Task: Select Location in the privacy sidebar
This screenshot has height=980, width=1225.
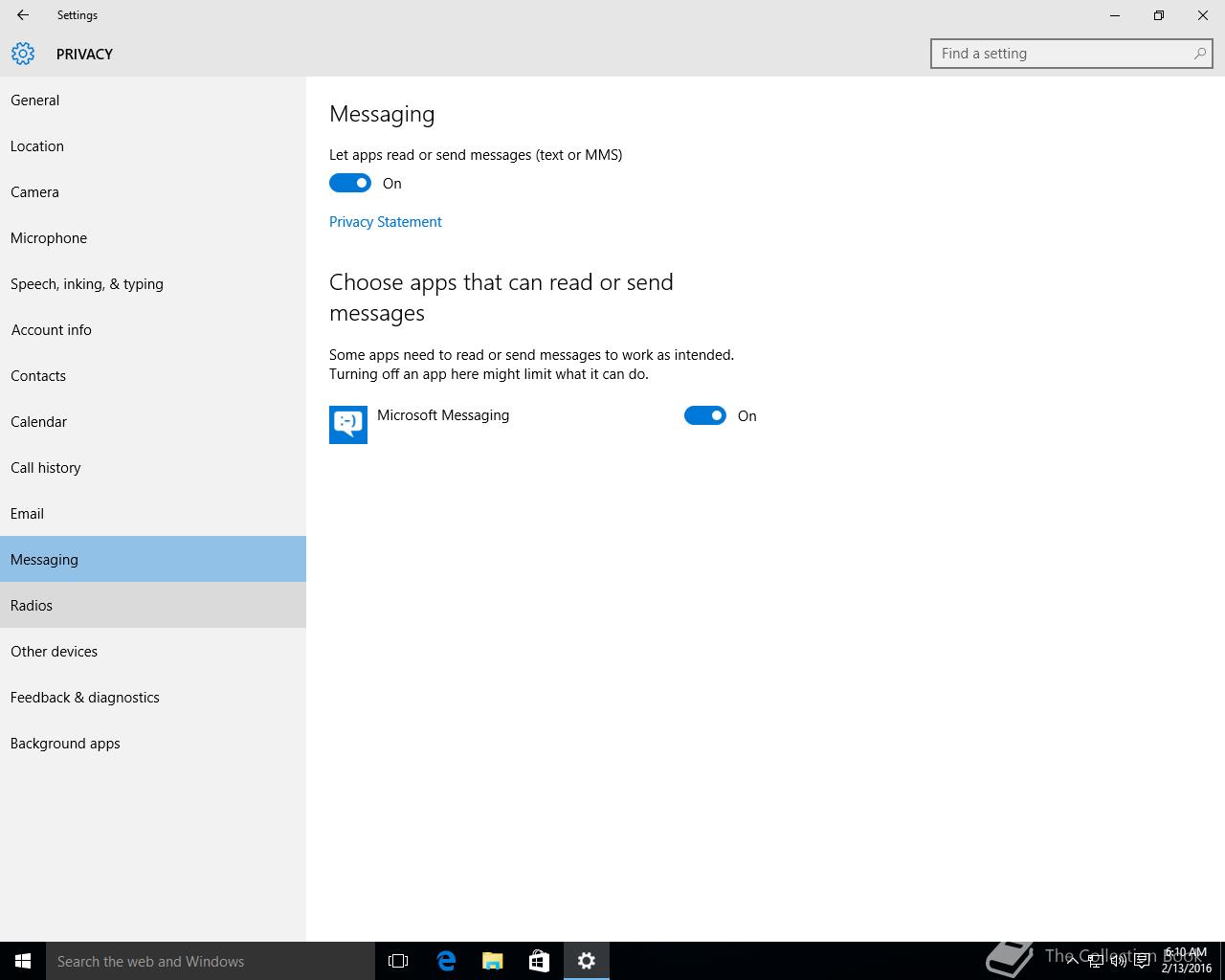Action: [153, 145]
